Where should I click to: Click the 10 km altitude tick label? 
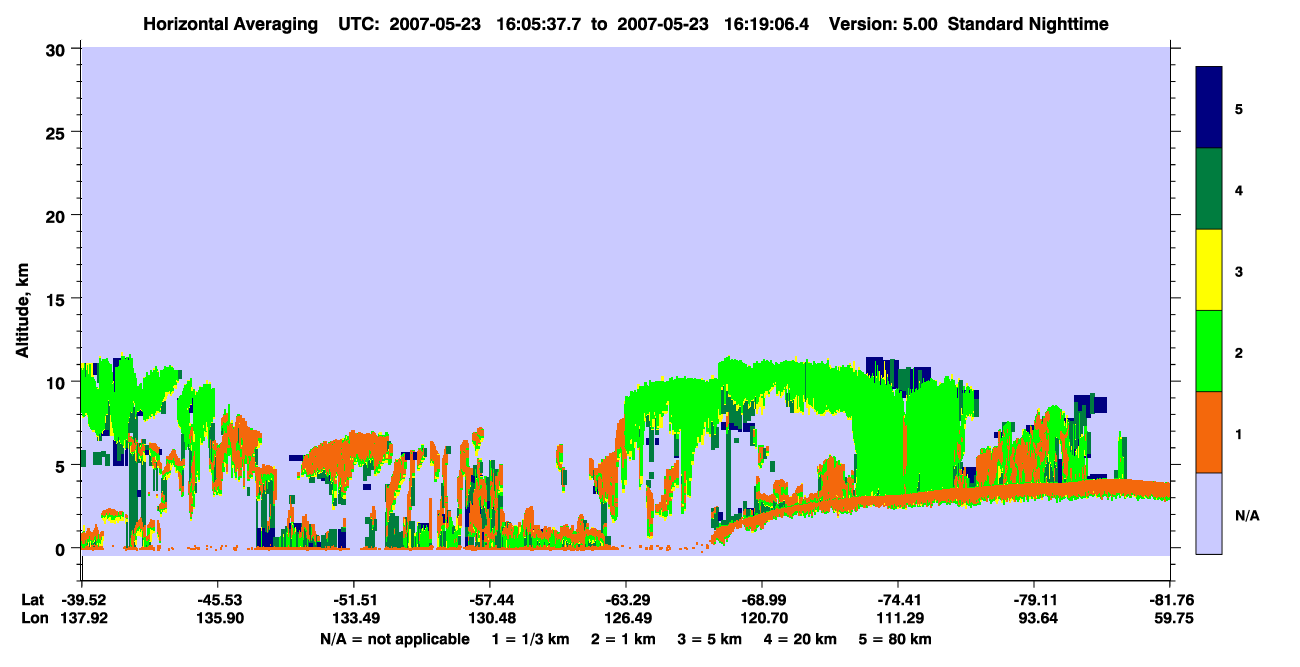[57, 382]
